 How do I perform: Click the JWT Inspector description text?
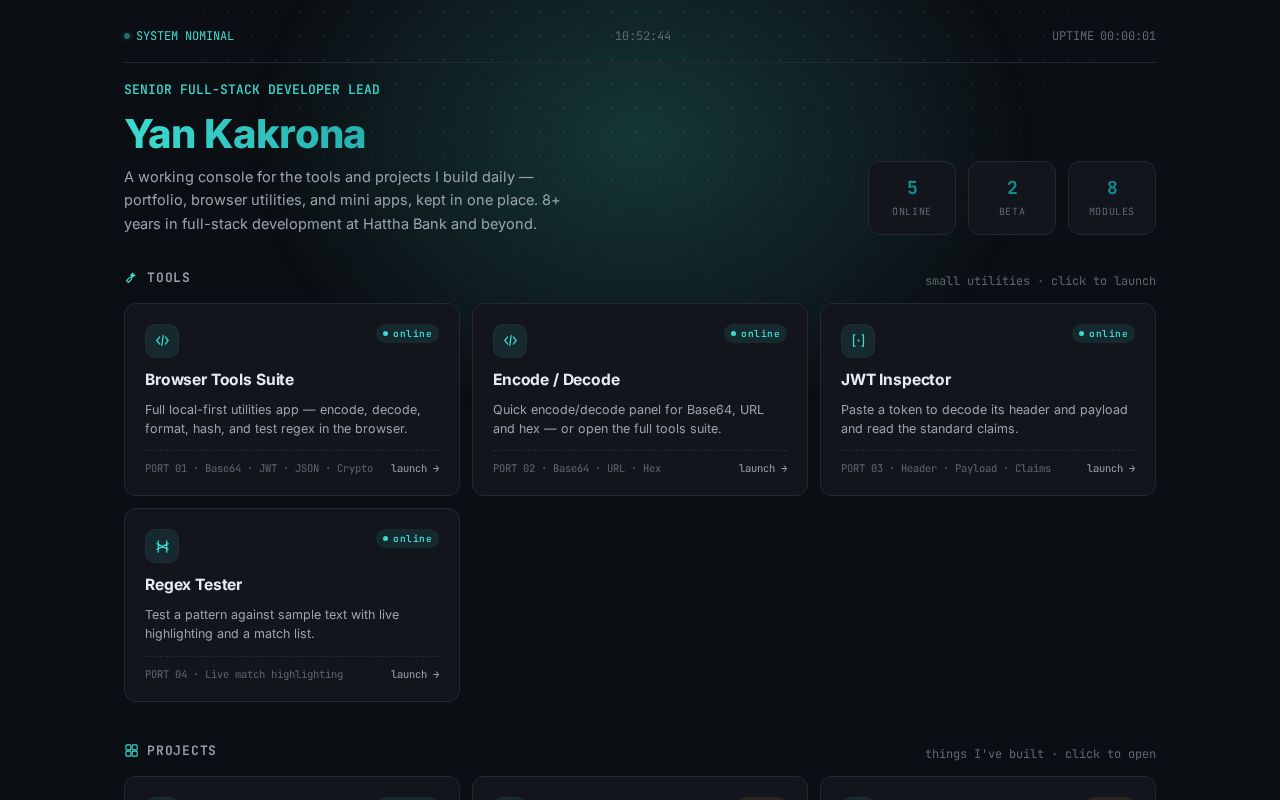(x=984, y=419)
